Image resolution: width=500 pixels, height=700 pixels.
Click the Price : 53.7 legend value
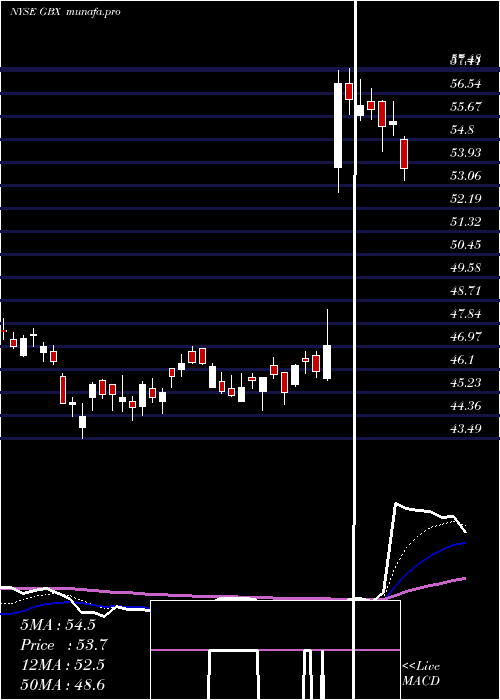[64, 645]
